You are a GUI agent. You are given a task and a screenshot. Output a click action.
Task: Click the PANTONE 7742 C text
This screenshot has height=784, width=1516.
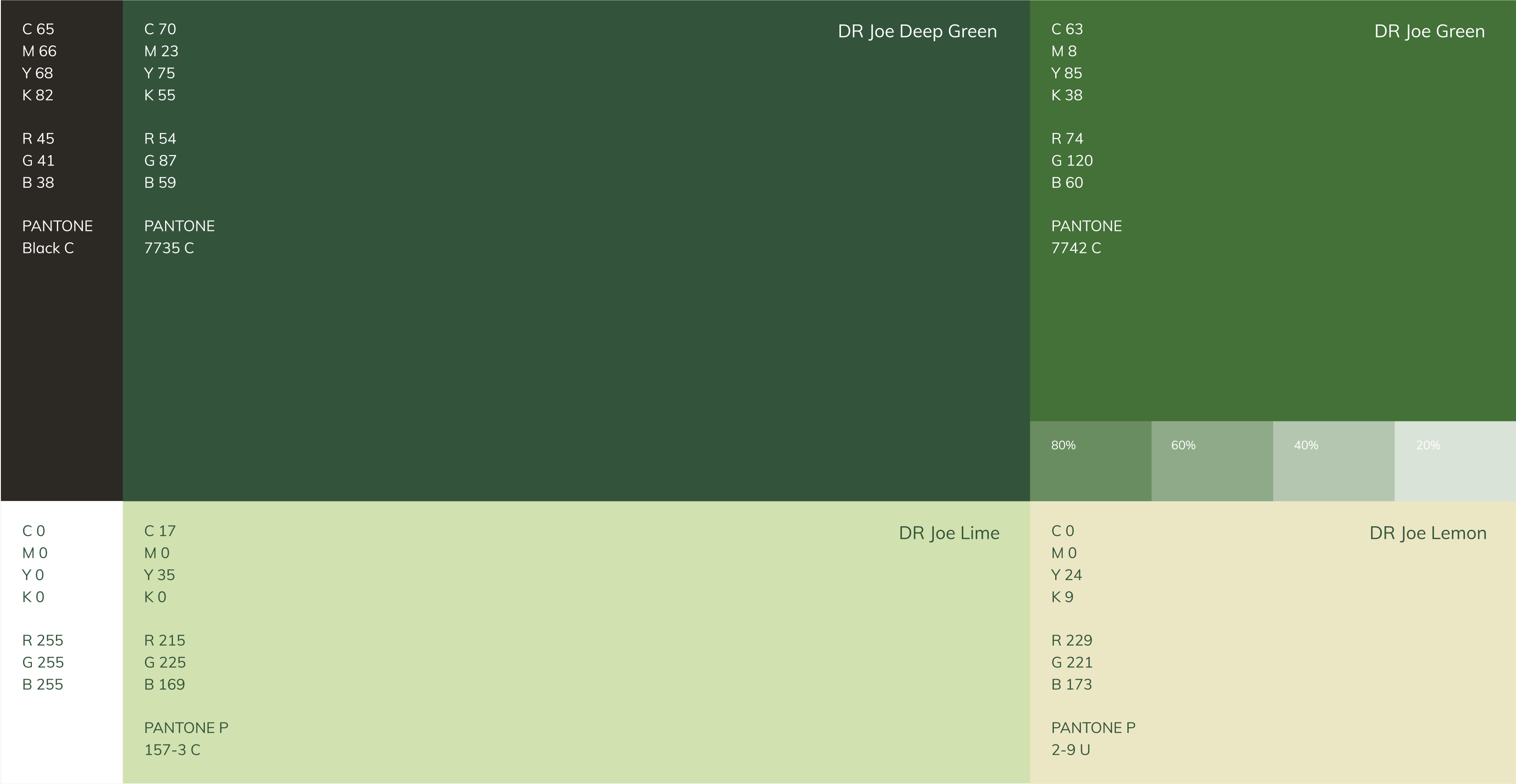tap(1086, 237)
